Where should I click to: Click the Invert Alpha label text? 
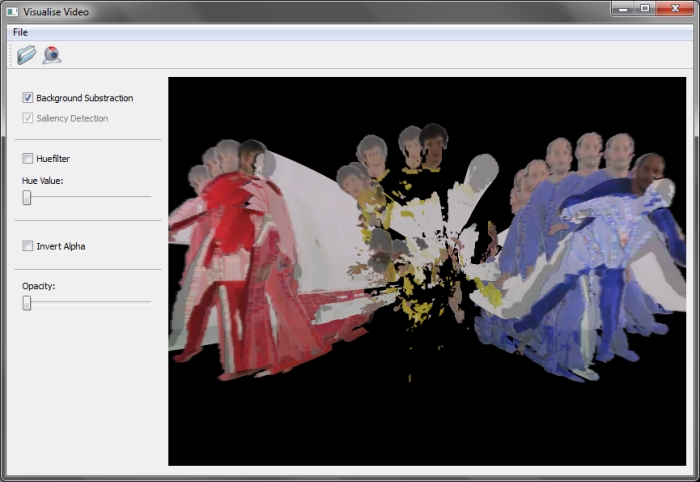pyautogui.click(x=61, y=246)
